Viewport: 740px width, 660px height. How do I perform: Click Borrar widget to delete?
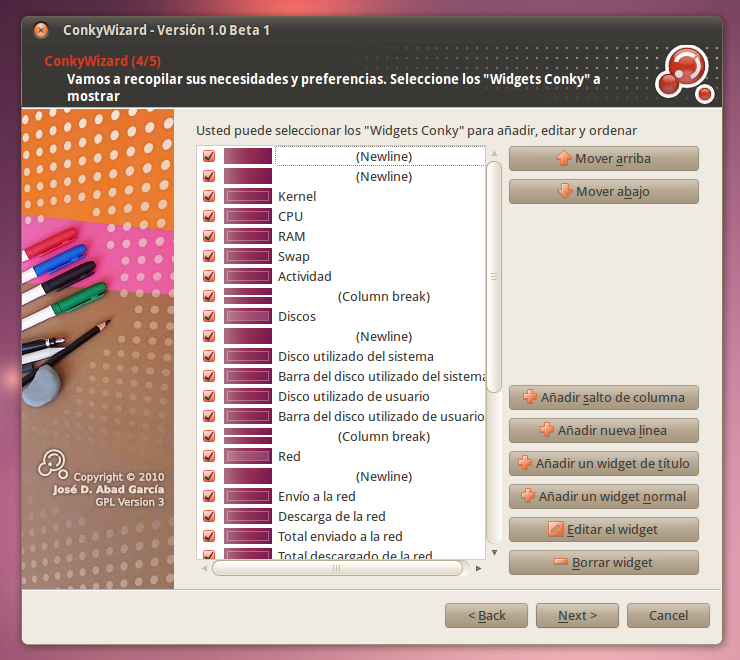click(604, 562)
